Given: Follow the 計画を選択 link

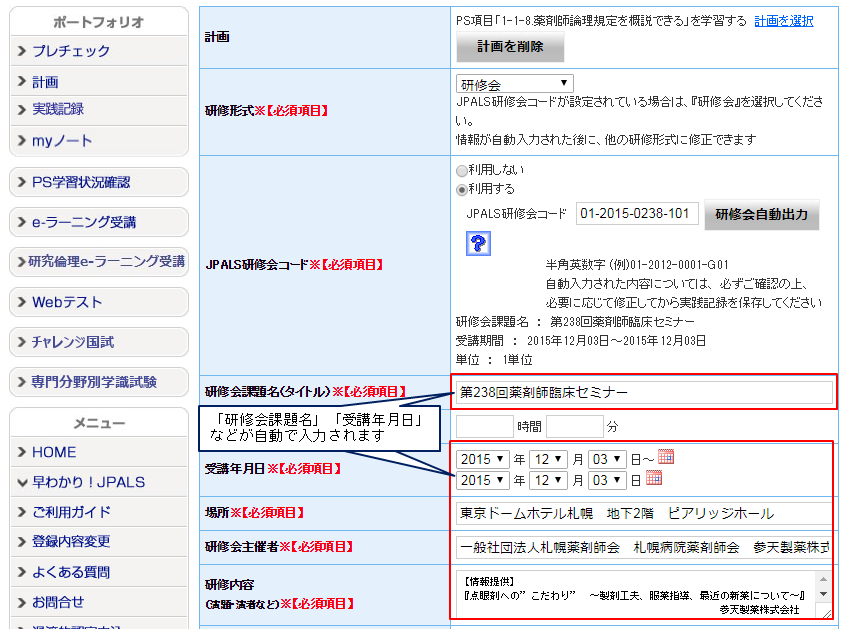Looking at the screenshot, I should point(783,21).
